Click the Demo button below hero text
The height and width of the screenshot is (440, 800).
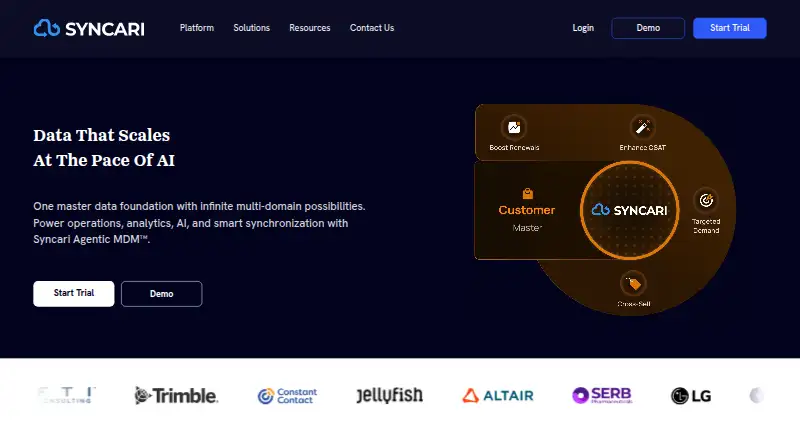point(161,294)
